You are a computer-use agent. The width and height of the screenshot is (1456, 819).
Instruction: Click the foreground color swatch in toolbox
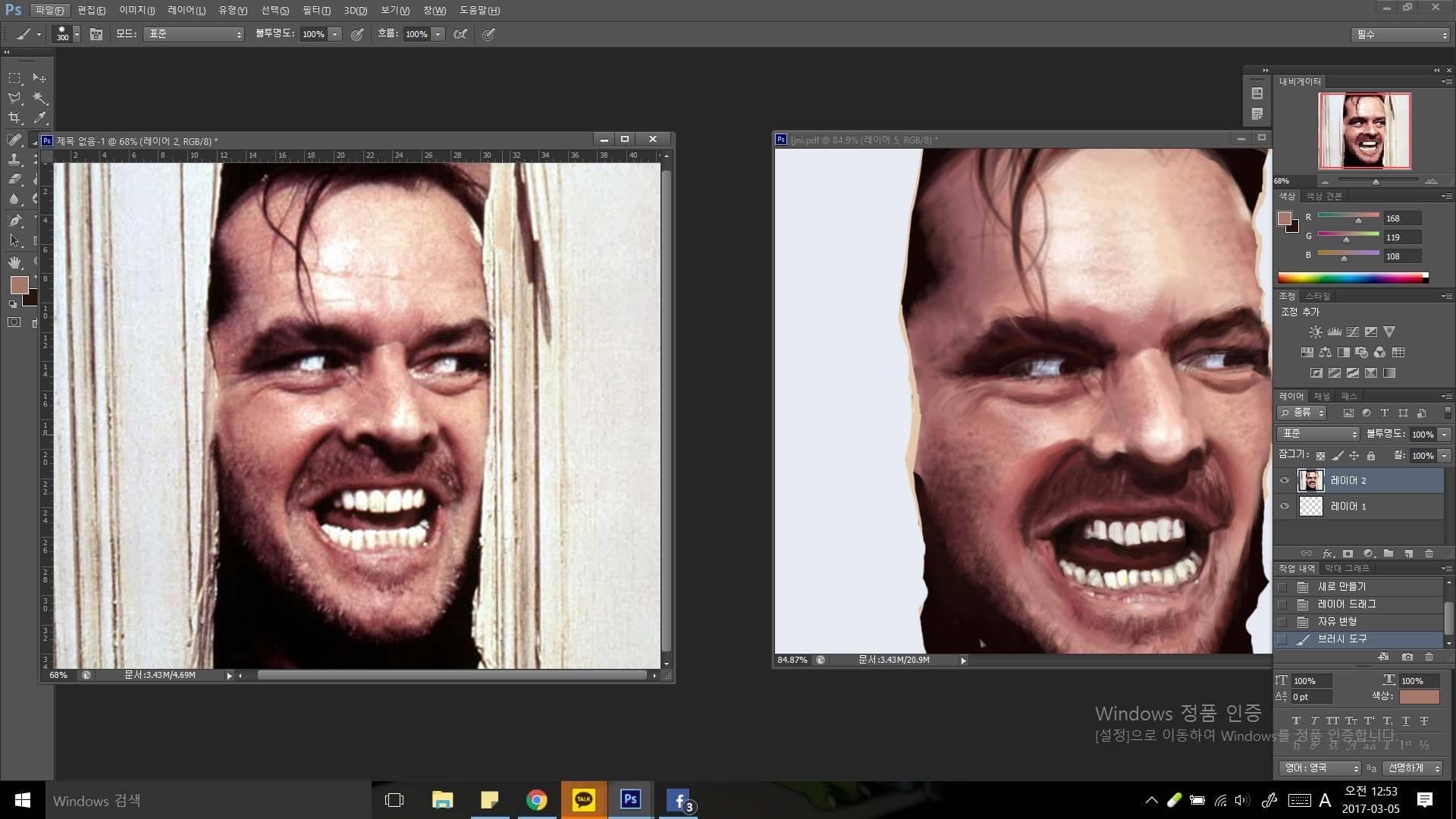pyautogui.click(x=19, y=284)
